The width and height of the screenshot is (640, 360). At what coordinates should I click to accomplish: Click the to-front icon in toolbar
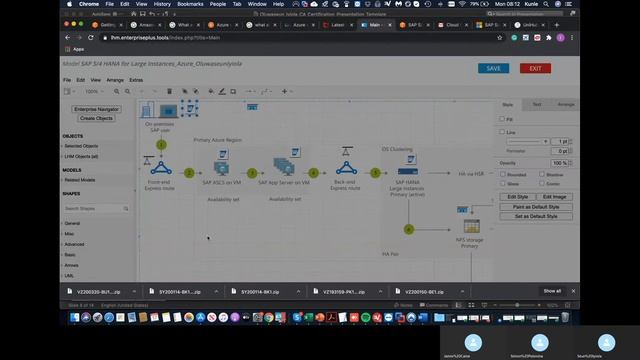point(184,91)
